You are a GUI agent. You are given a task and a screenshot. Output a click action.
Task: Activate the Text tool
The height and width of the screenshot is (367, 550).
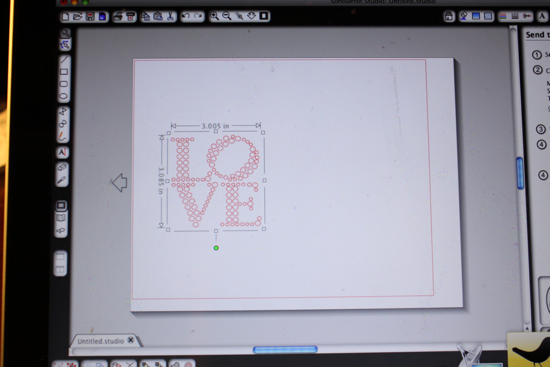point(62,152)
